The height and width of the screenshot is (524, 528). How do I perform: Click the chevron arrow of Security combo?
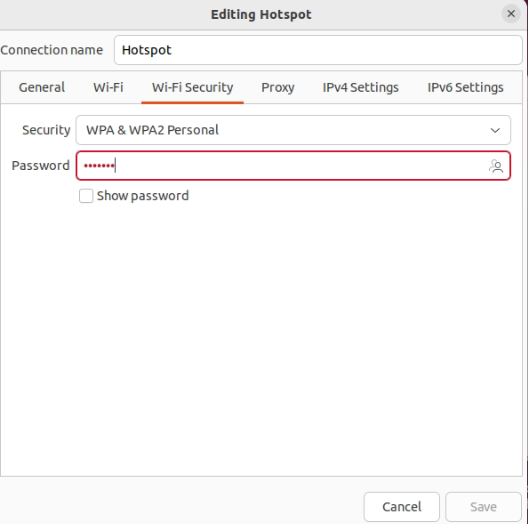tap(495, 130)
